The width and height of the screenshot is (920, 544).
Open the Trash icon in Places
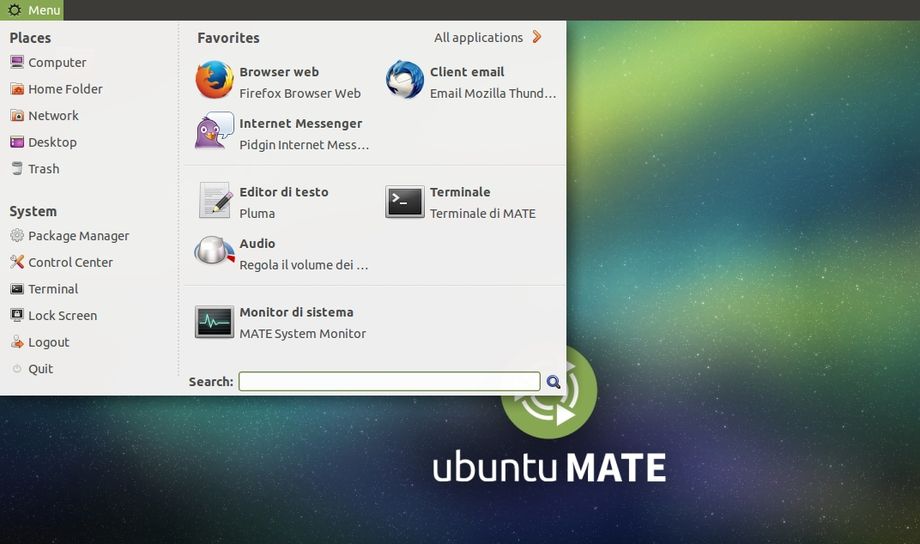pyautogui.click(x=17, y=168)
